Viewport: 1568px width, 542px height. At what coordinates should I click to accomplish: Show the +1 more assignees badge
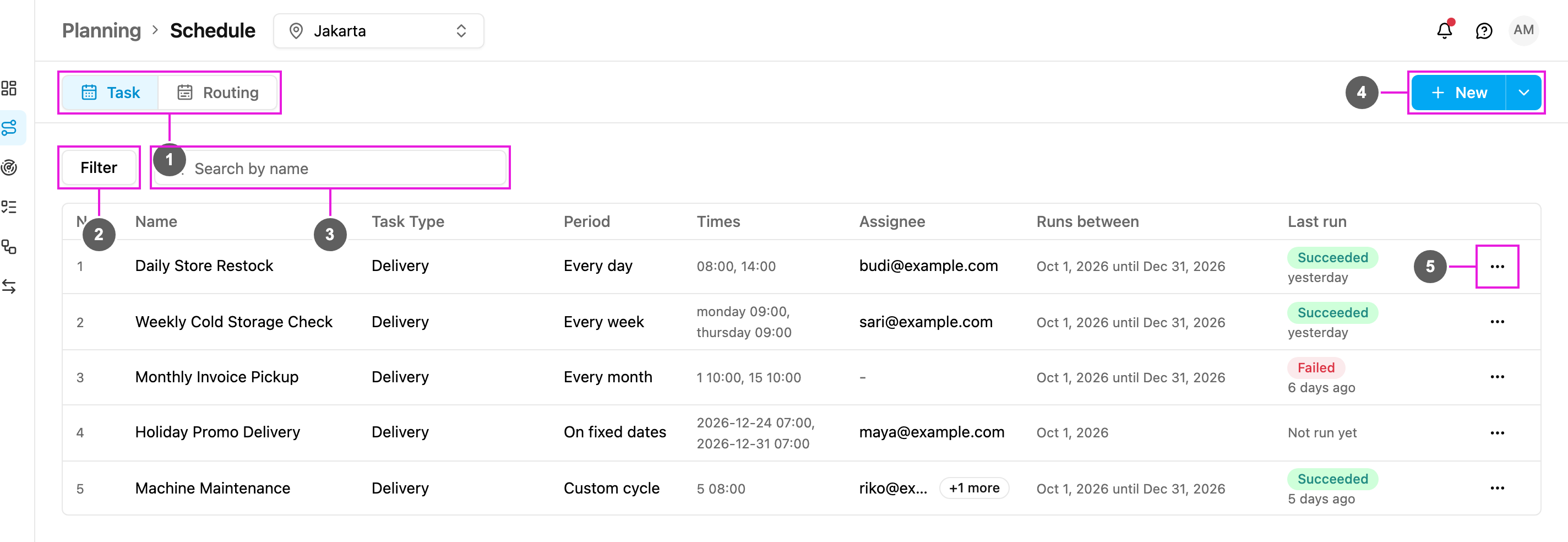click(x=974, y=489)
